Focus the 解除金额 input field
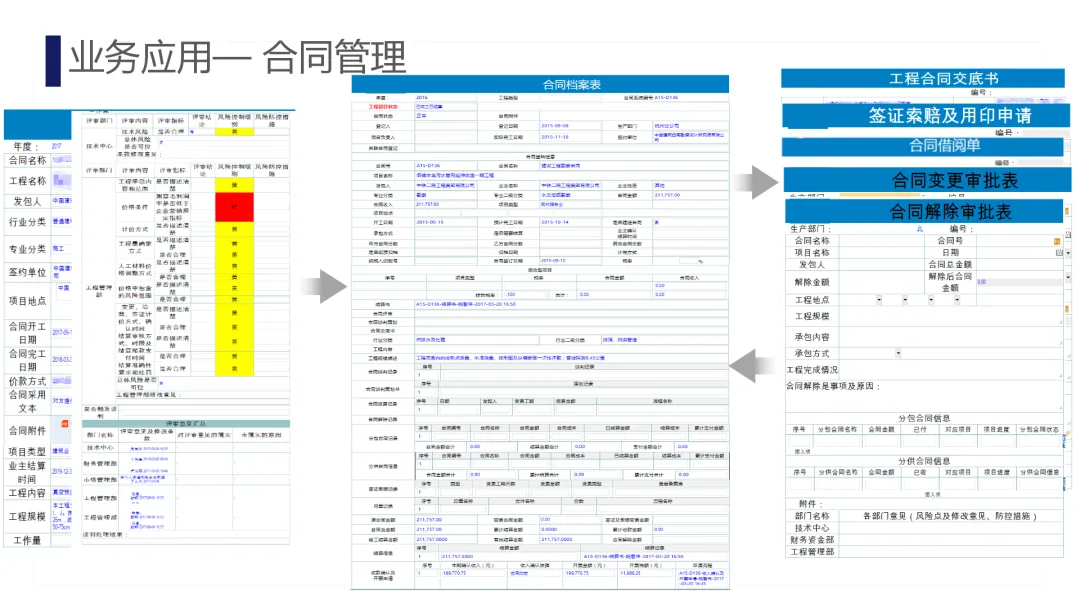 880,282
